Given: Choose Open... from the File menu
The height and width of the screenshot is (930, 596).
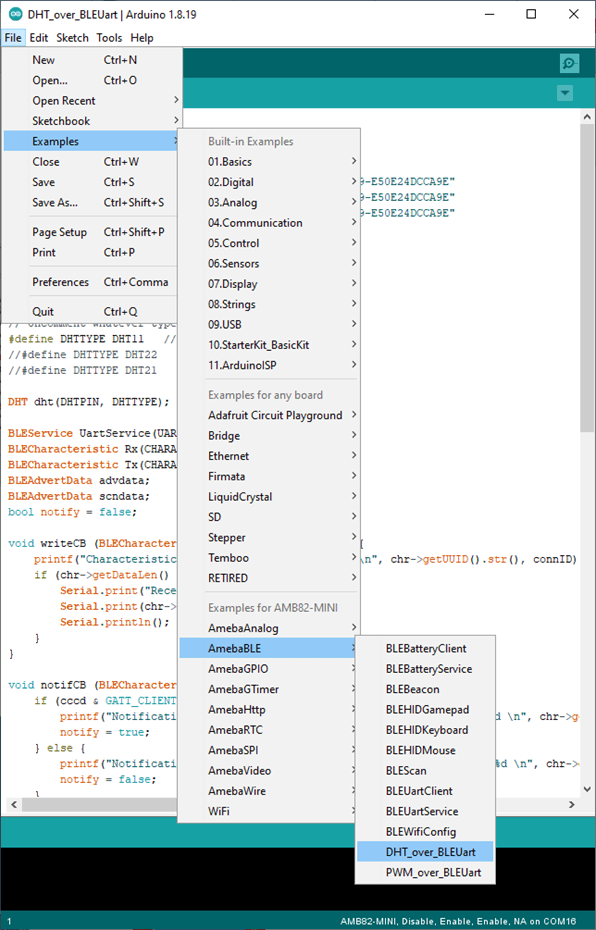Looking at the screenshot, I should click(90, 80).
